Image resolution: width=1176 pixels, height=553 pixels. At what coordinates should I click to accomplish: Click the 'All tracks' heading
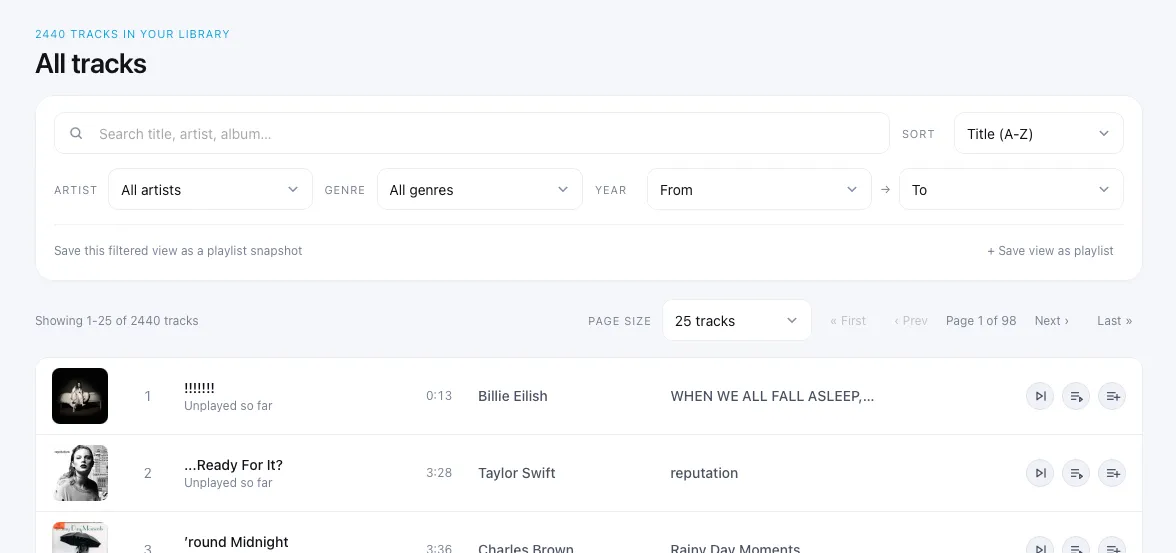pos(91,64)
